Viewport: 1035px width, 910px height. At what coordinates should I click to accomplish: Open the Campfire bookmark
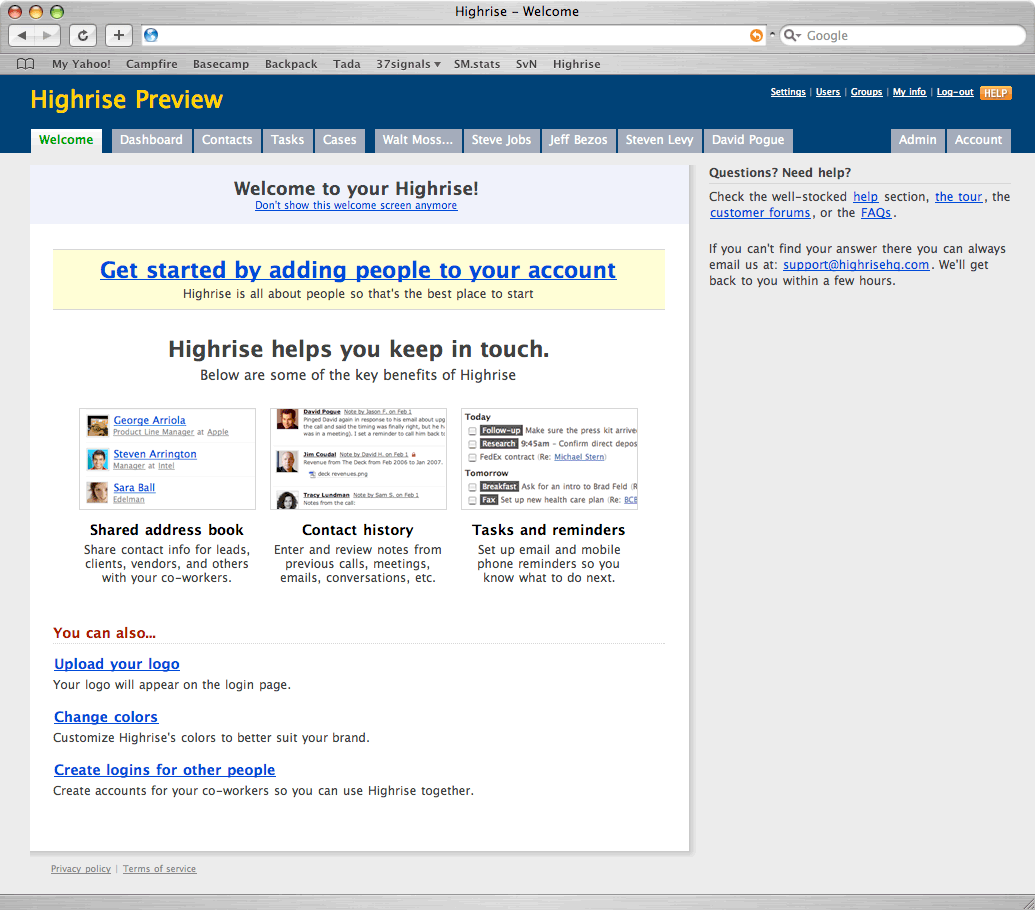(152, 64)
